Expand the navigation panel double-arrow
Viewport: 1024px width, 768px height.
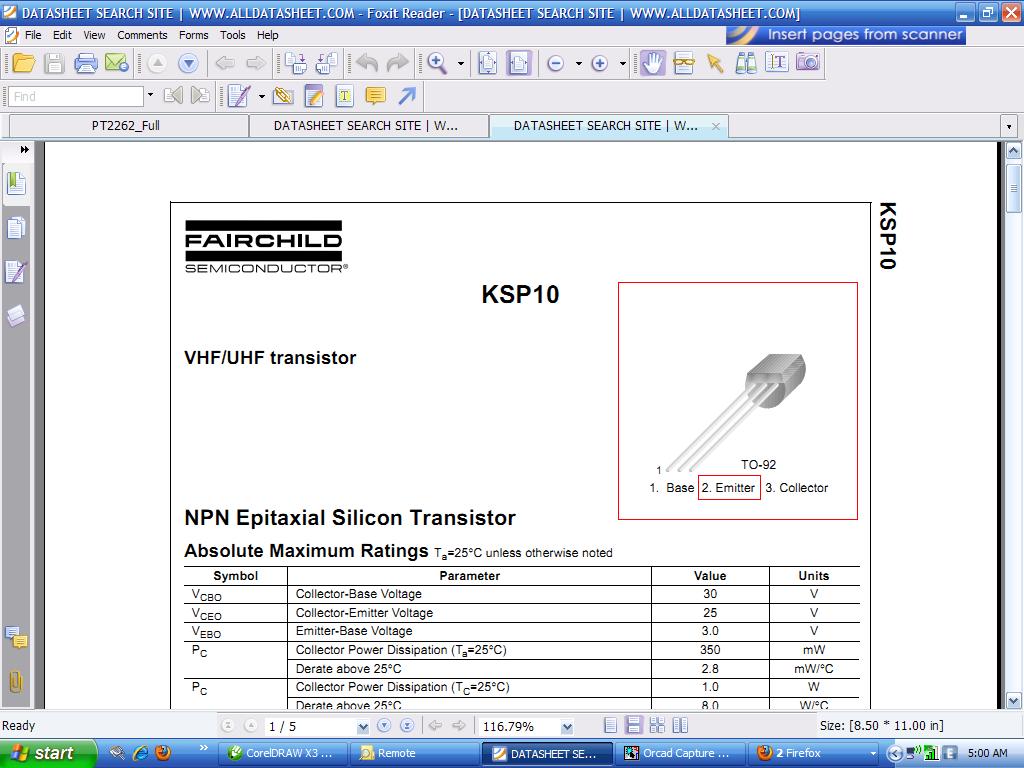coord(24,150)
